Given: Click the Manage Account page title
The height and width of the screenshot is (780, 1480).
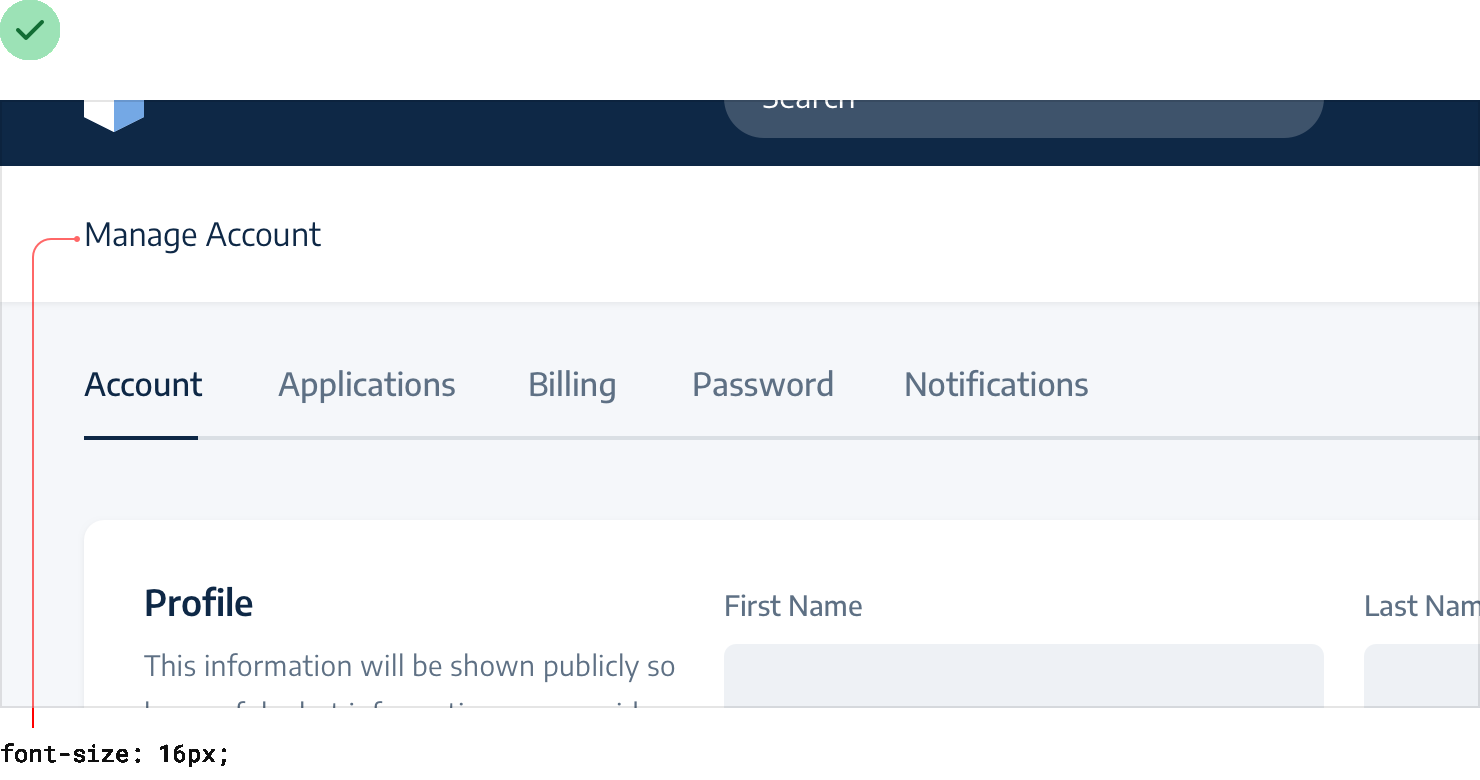Looking at the screenshot, I should click(x=203, y=235).
